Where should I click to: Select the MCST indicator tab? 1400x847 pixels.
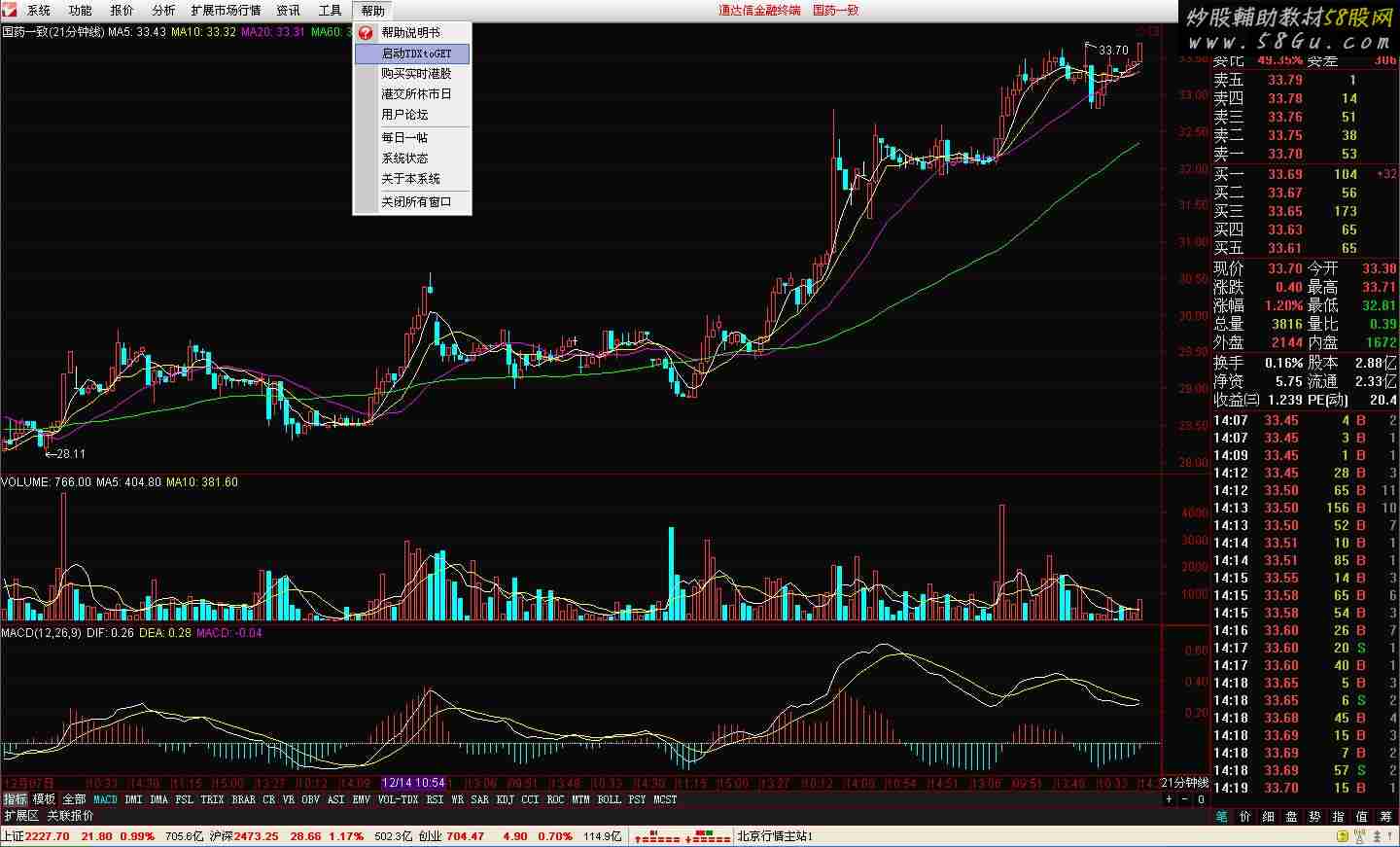pyautogui.click(x=665, y=799)
